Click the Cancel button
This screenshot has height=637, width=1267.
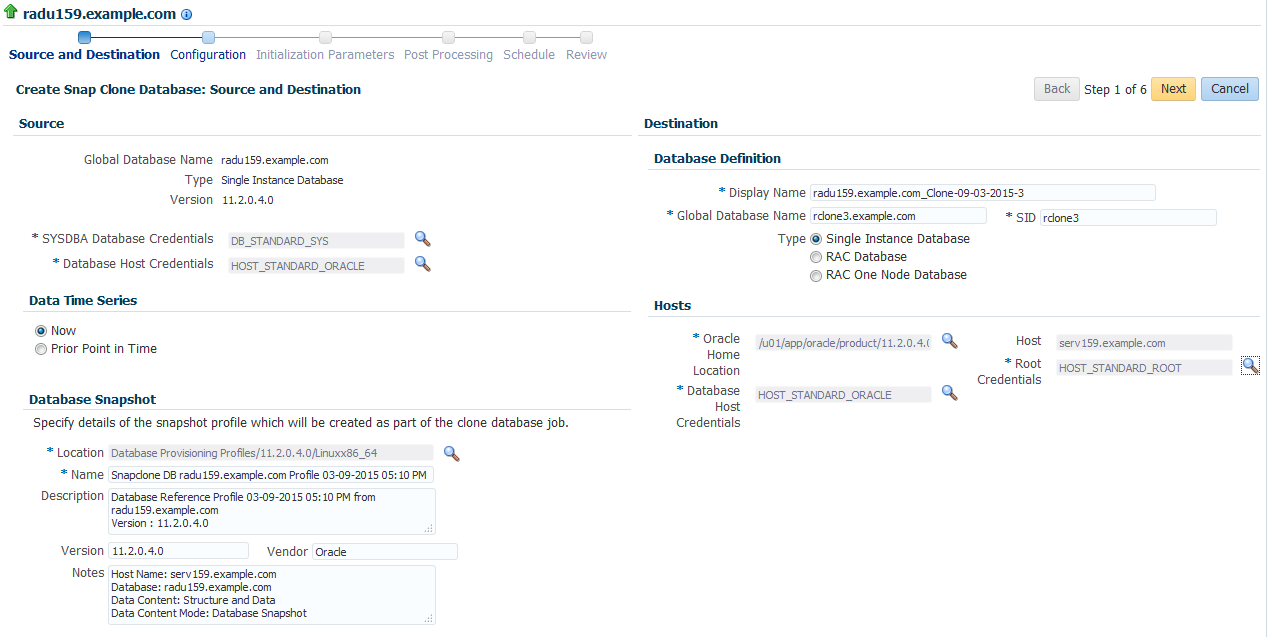(x=1229, y=89)
